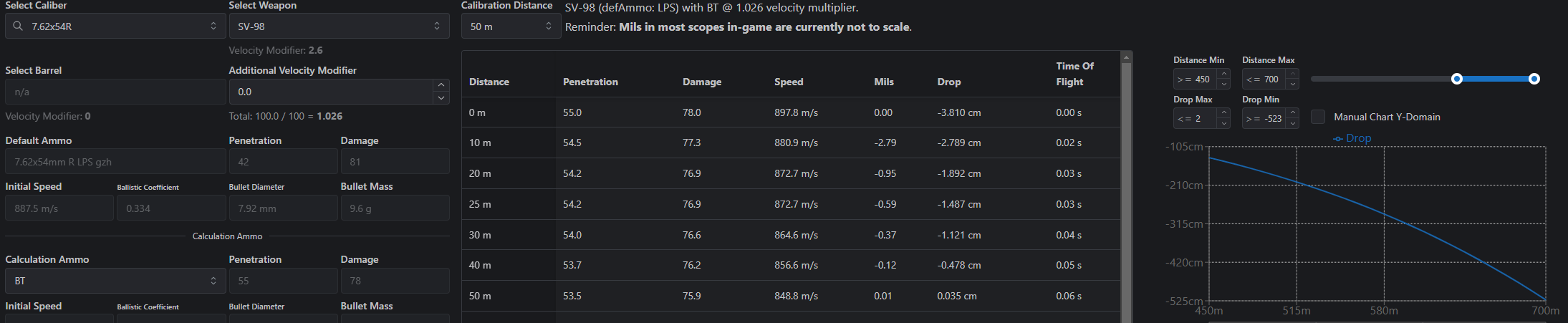The height and width of the screenshot is (323, 1568).
Task: Click the Penetration column header
Action: pyautogui.click(x=590, y=82)
